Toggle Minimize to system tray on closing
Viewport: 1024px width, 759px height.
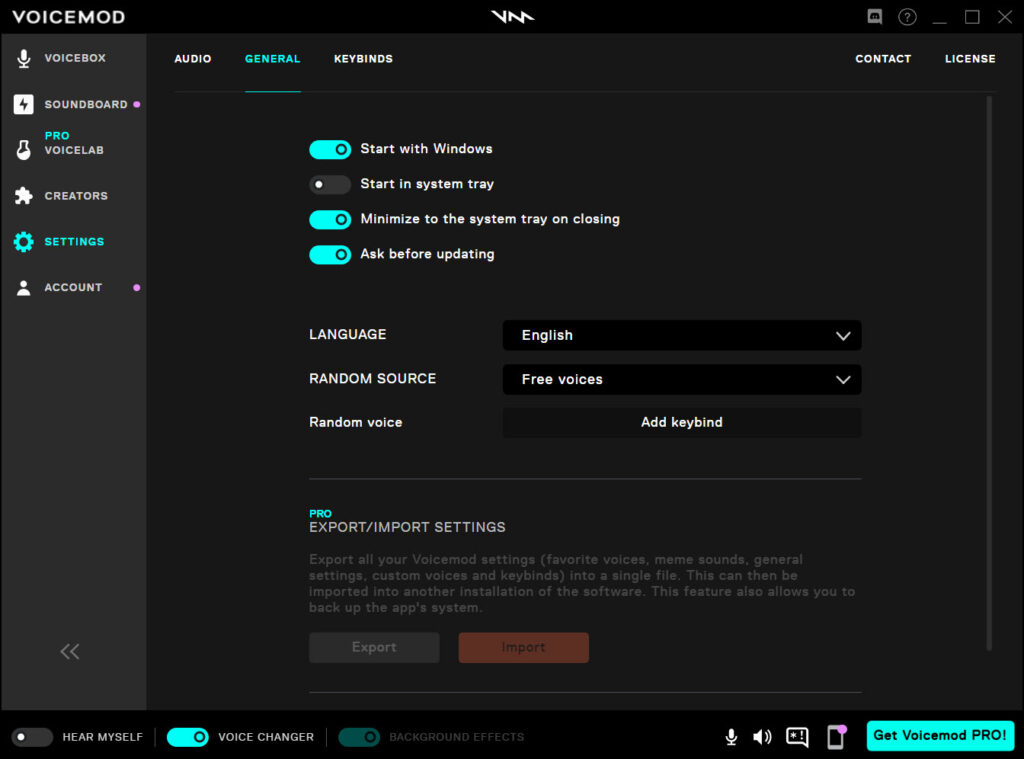point(330,219)
